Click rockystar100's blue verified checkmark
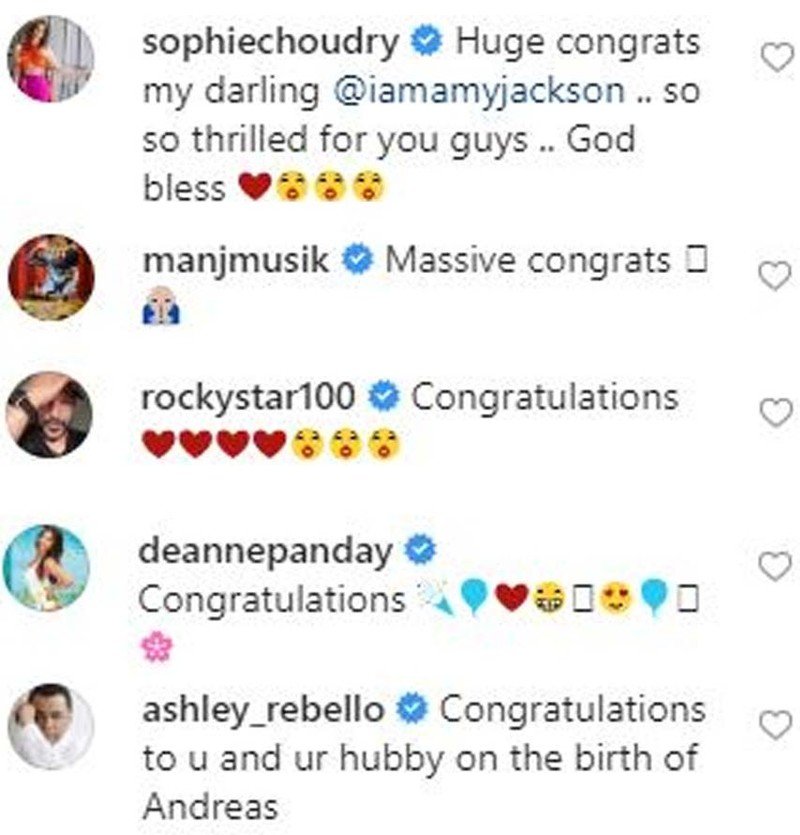Viewport: 800px width, 835px height. click(x=386, y=397)
